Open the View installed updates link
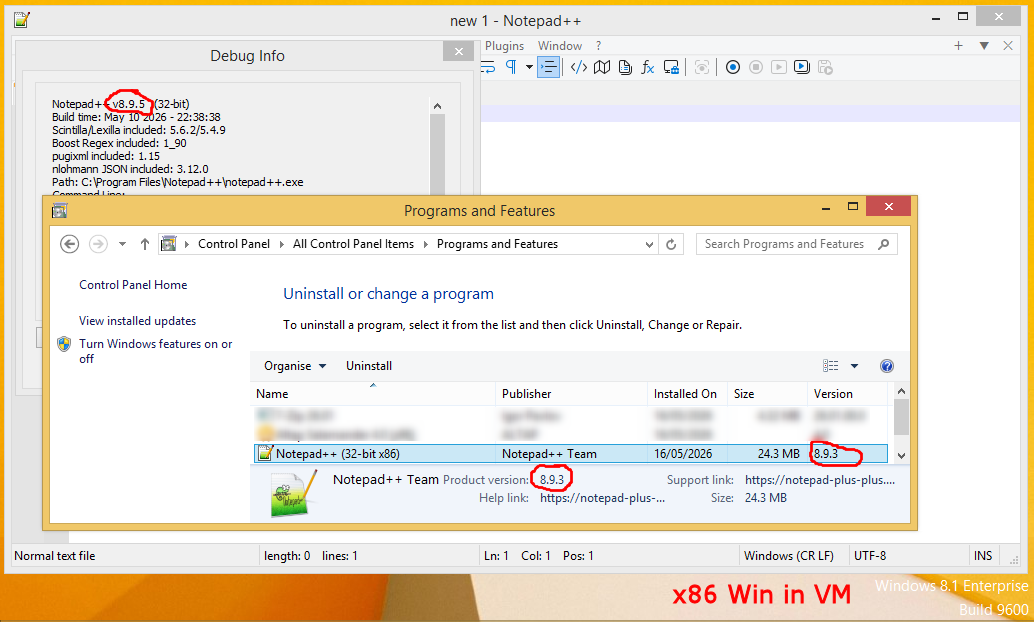The width and height of the screenshot is (1034, 622). click(137, 321)
